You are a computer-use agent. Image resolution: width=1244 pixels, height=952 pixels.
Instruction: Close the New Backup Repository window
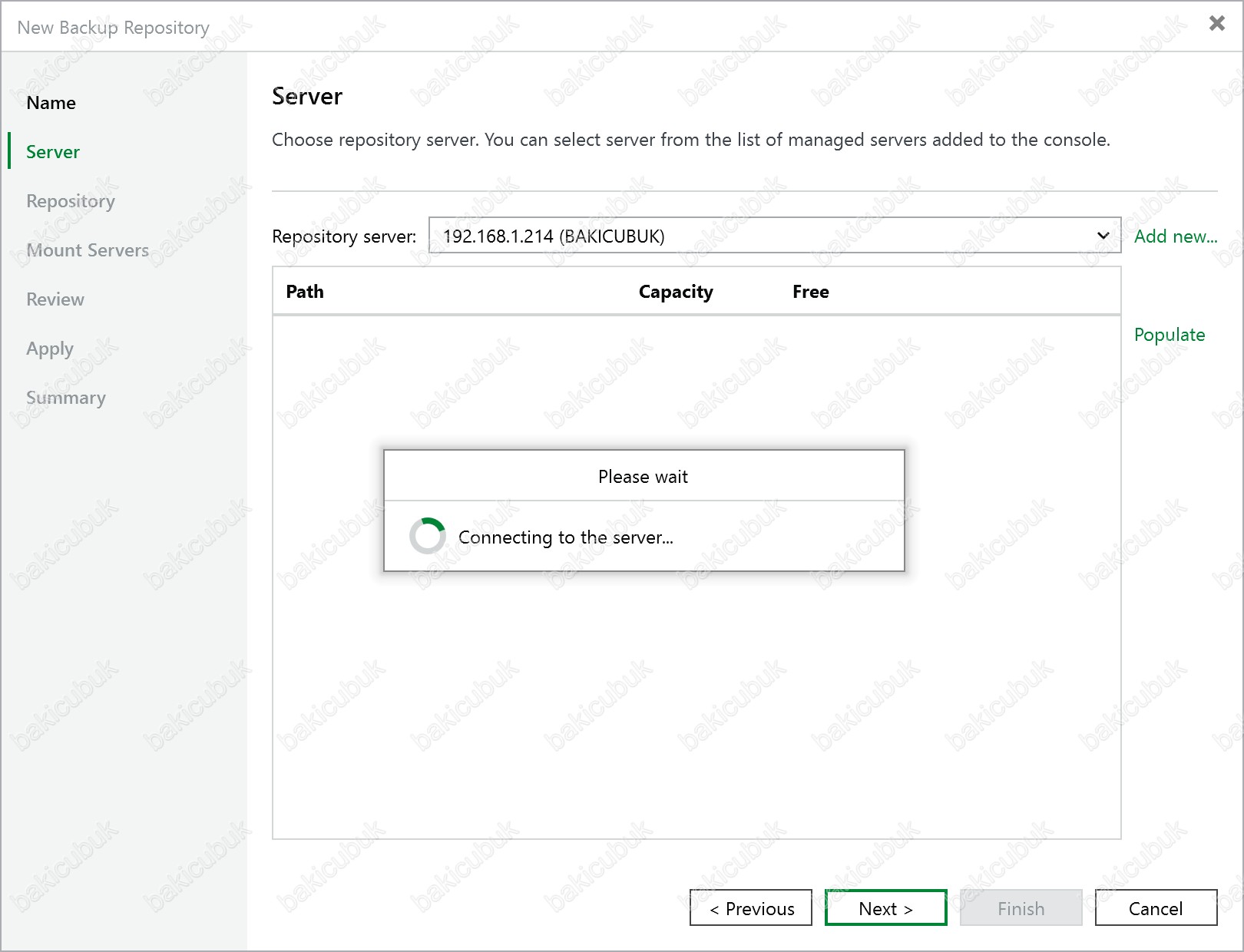[x=1216, y=24]
